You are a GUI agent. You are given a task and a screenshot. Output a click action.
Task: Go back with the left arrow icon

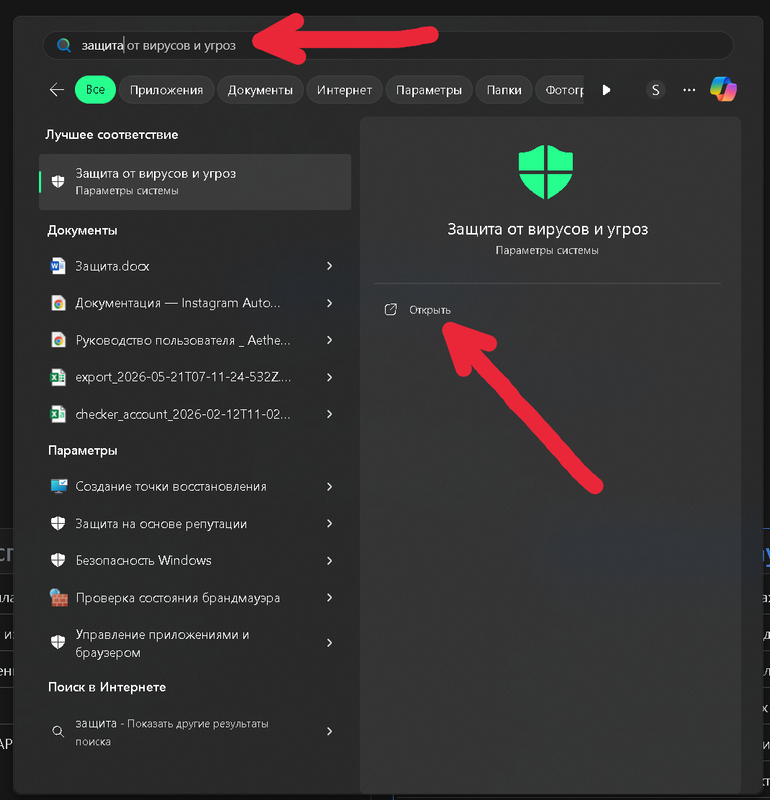57,90
